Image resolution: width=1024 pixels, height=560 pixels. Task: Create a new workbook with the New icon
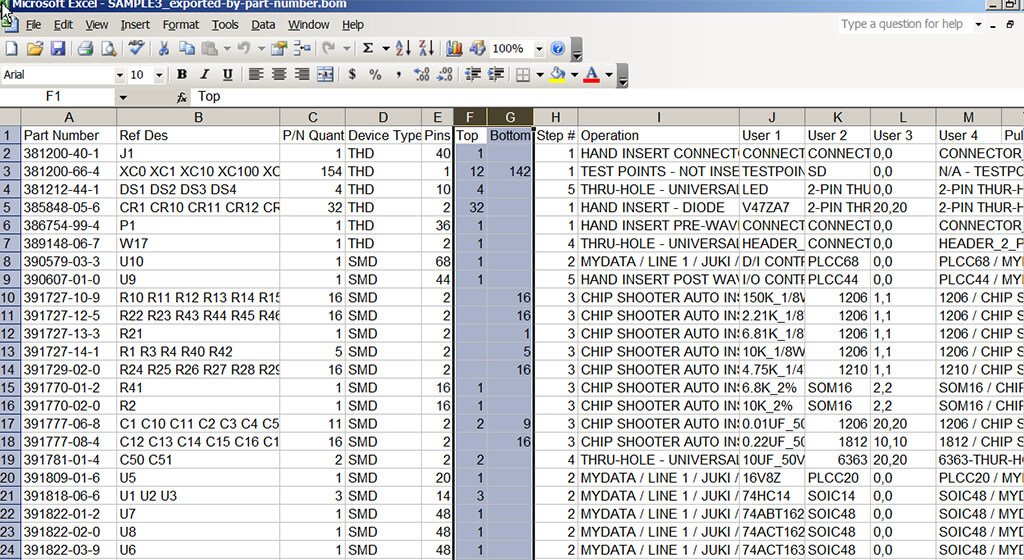pos(11,48)
